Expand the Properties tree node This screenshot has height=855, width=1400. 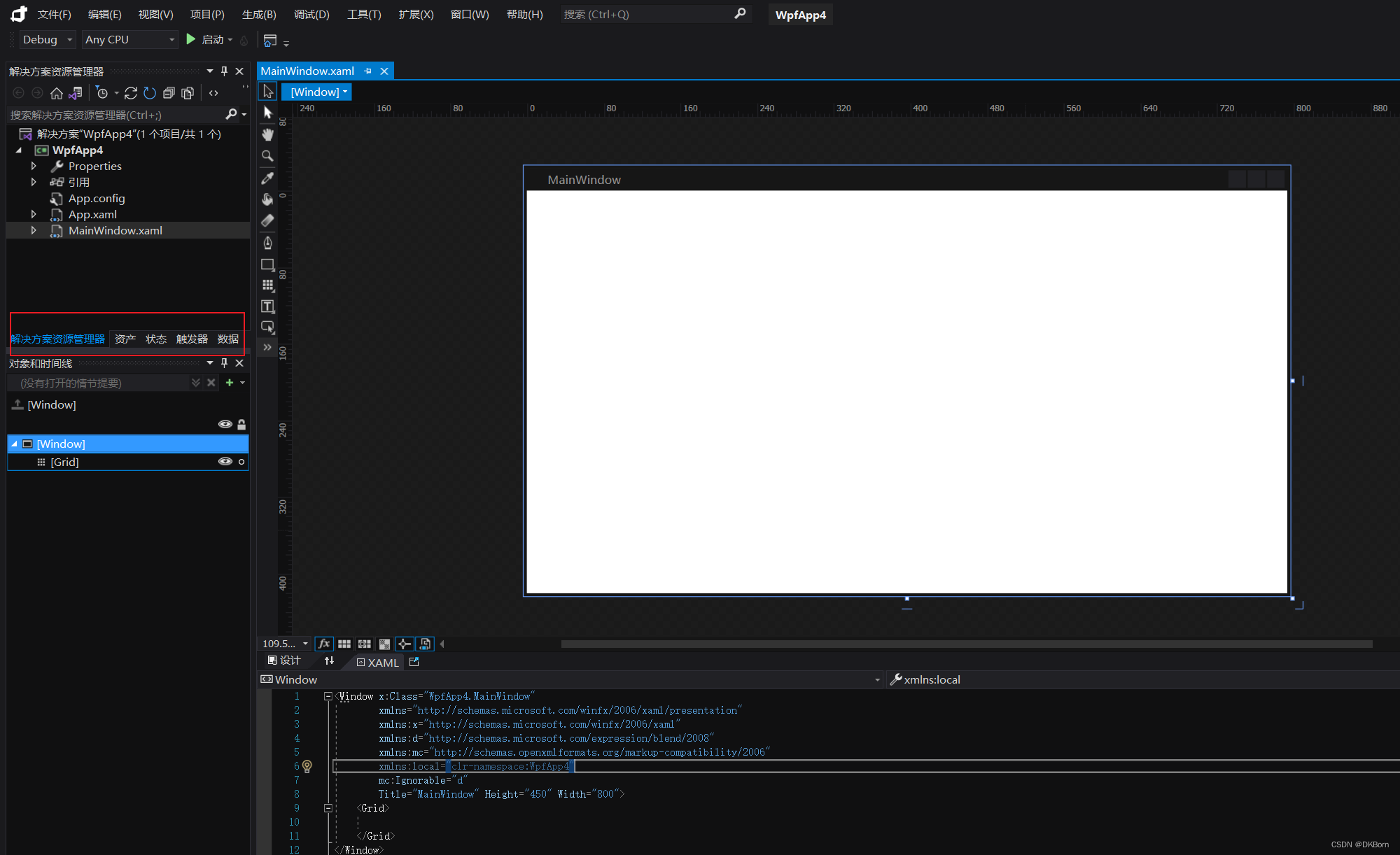coord(34,167)
